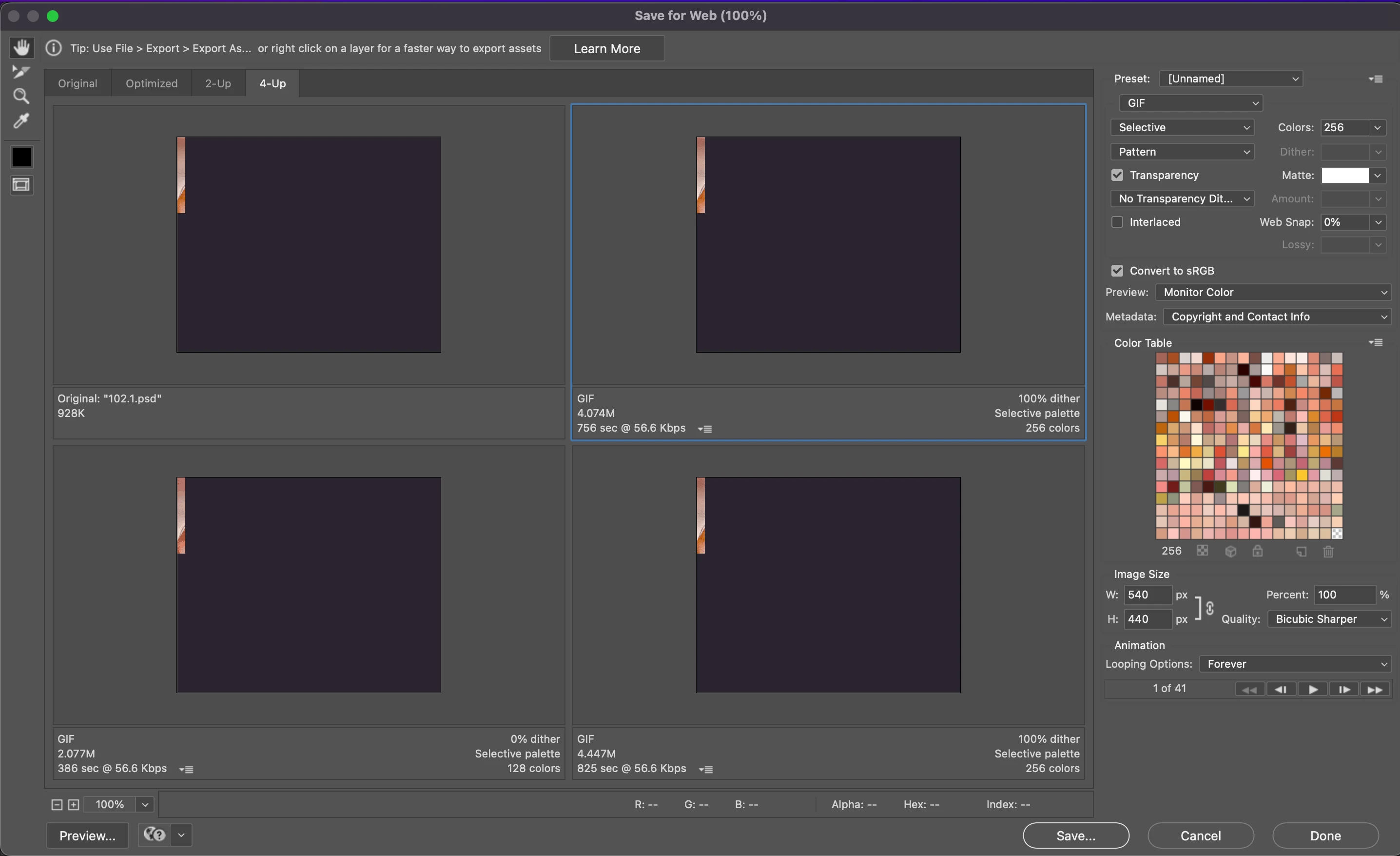Disable Convert to sRGB checkbox
This screenshot has height=856, width=1400.
pos(1117,271)
